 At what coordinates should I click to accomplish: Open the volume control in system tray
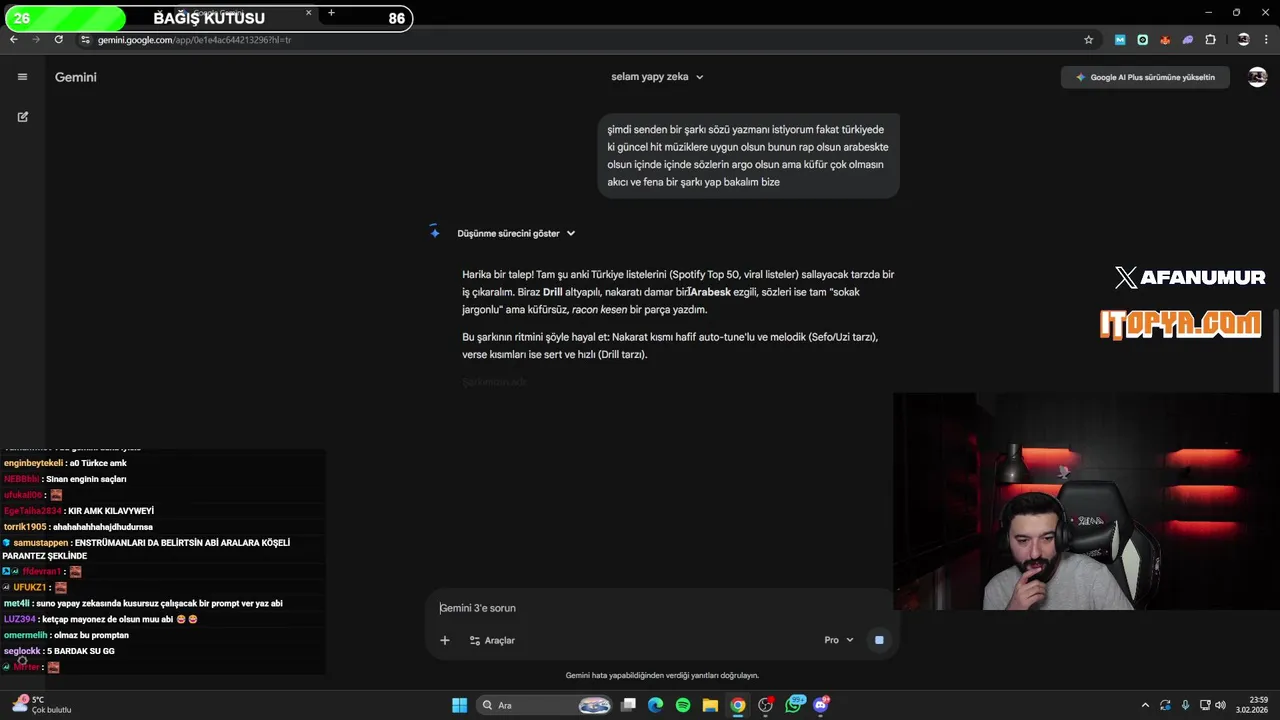click(1221, 705)
